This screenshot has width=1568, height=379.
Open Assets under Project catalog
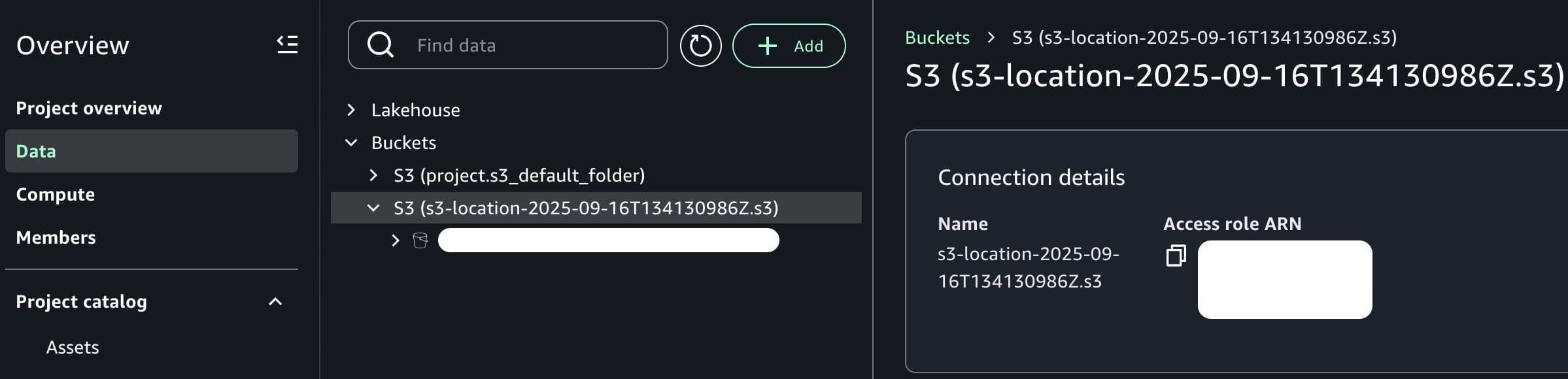click(73, 347)
